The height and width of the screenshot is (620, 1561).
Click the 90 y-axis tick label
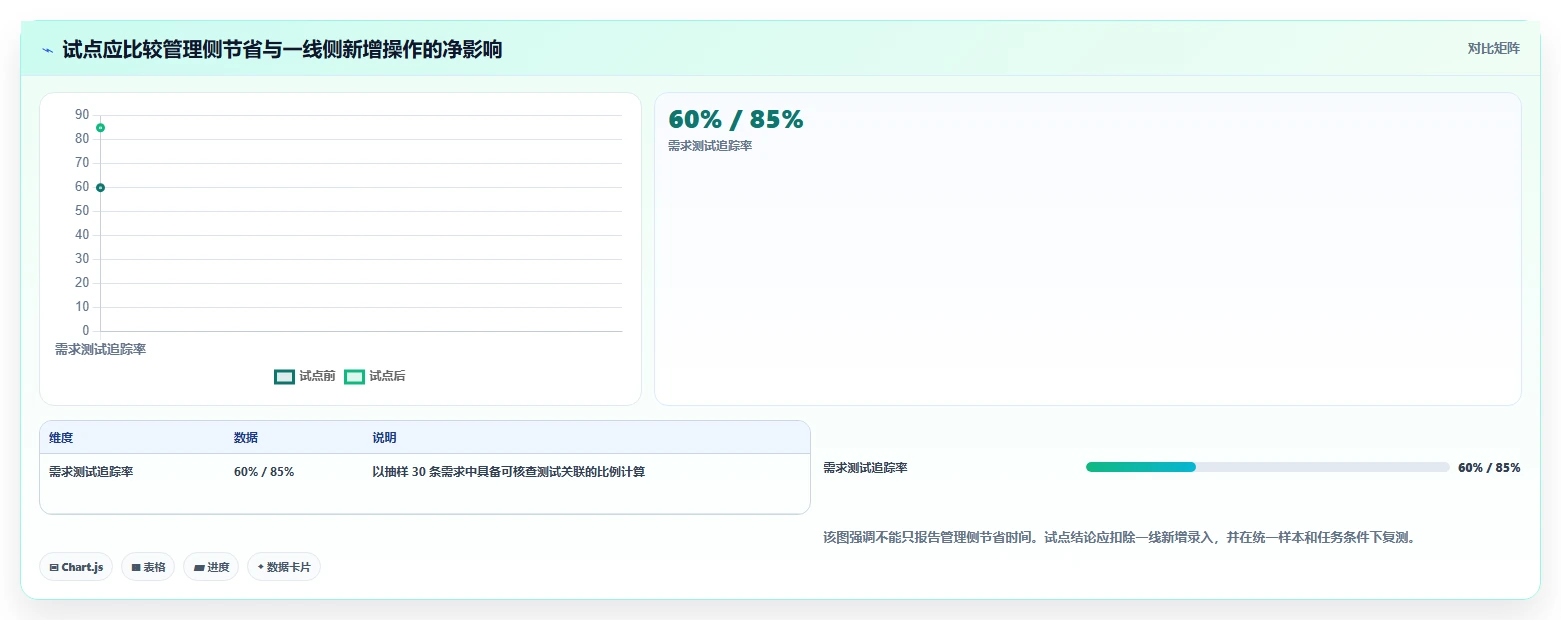(82, 115)
